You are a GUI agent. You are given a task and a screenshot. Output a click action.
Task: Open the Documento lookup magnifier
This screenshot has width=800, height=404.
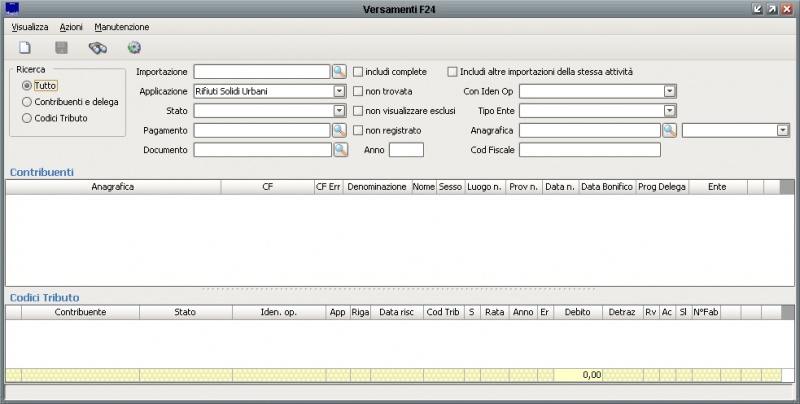pyautogui.click(x=339, y=150)
